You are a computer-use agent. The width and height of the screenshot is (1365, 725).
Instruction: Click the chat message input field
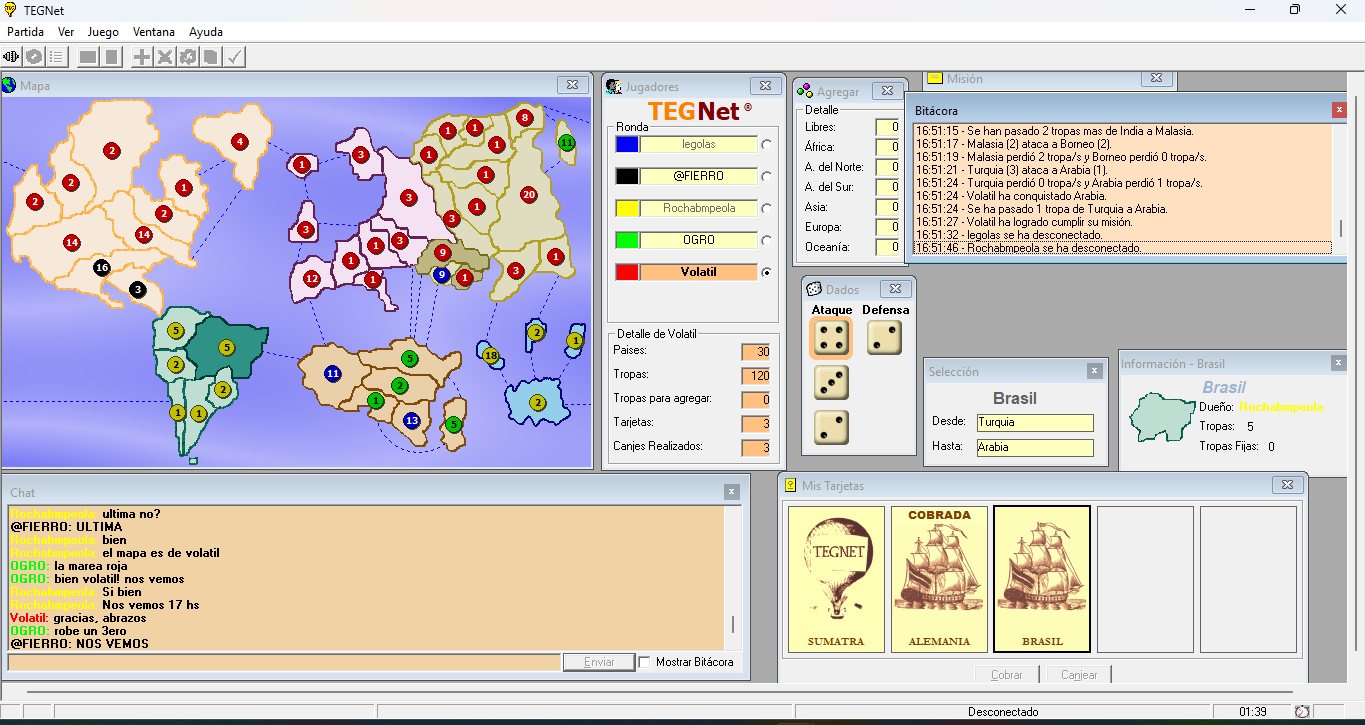(284, 662)
